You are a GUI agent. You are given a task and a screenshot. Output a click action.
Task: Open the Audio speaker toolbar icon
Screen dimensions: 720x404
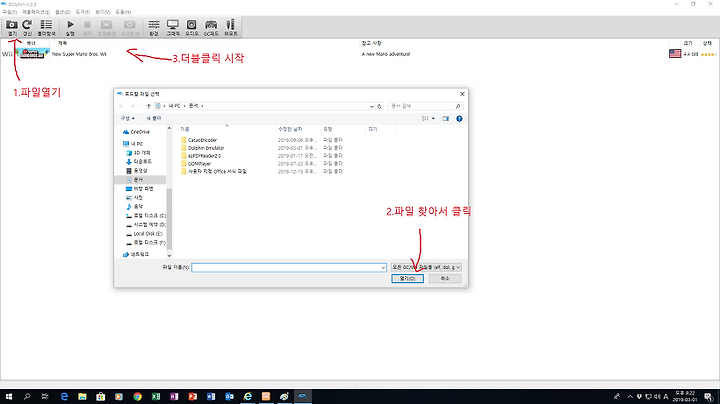(x=191, y=28)
